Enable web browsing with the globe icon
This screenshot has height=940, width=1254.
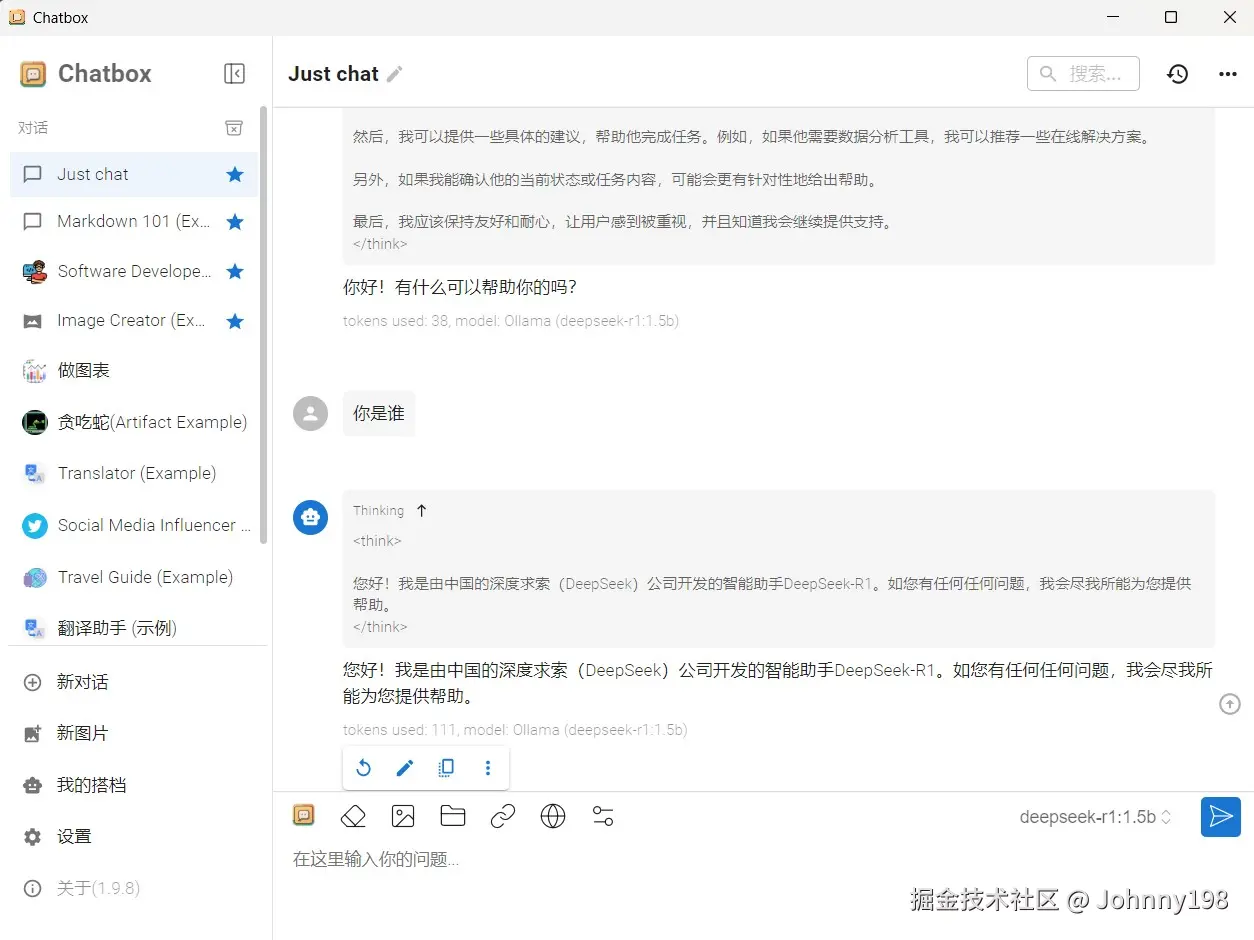[553, 816]
